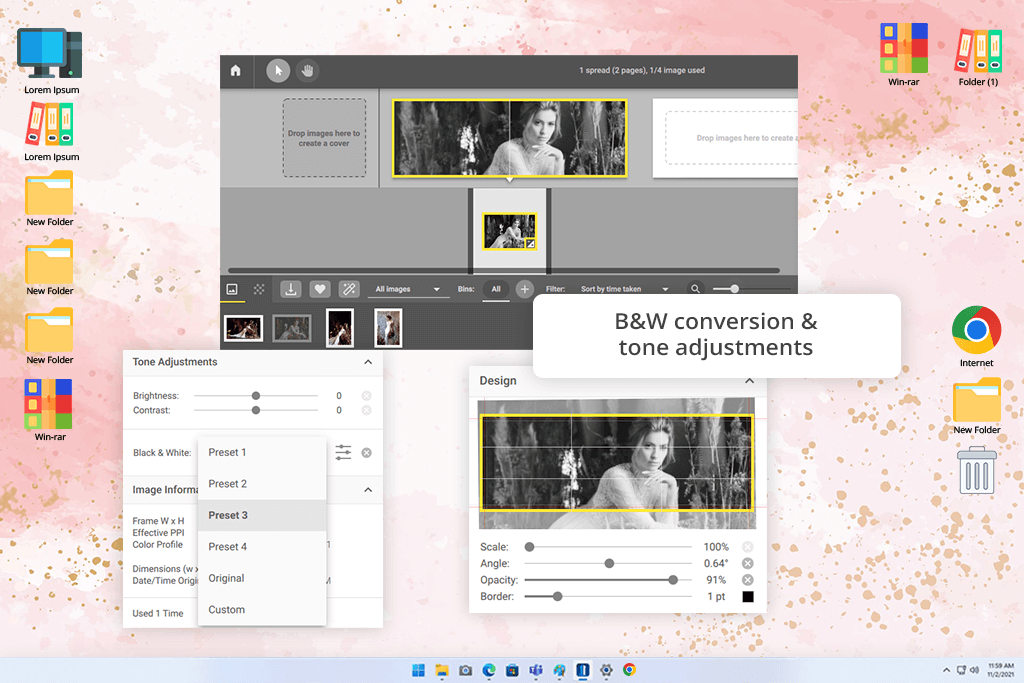Open Microsoft Edge from taskbar
1024x683 pixels.
tap(488, 670)
